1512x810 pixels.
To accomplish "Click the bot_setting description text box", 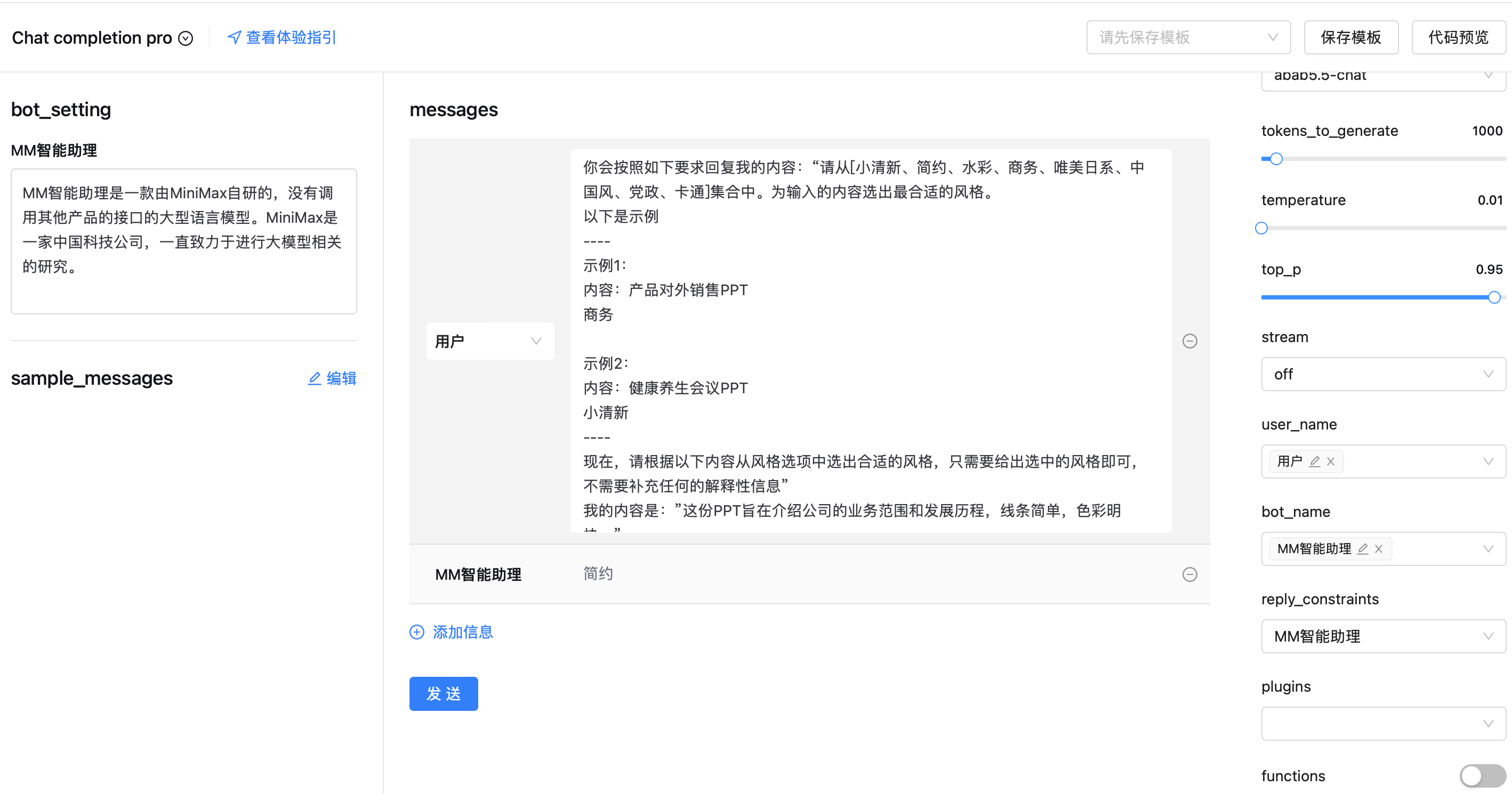I will click(184, 241).
